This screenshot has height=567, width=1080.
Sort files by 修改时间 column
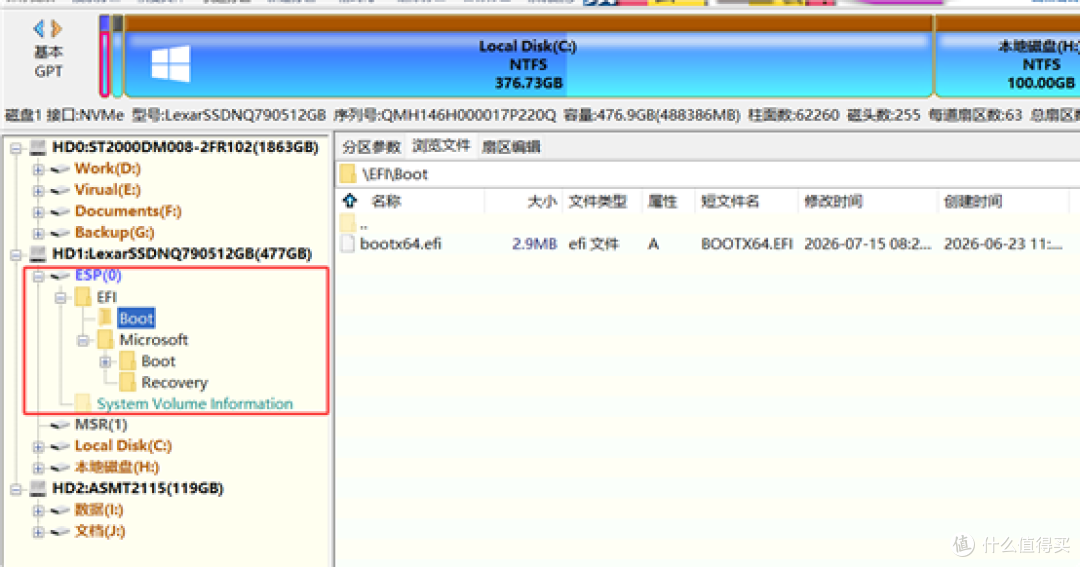(833, 202)
